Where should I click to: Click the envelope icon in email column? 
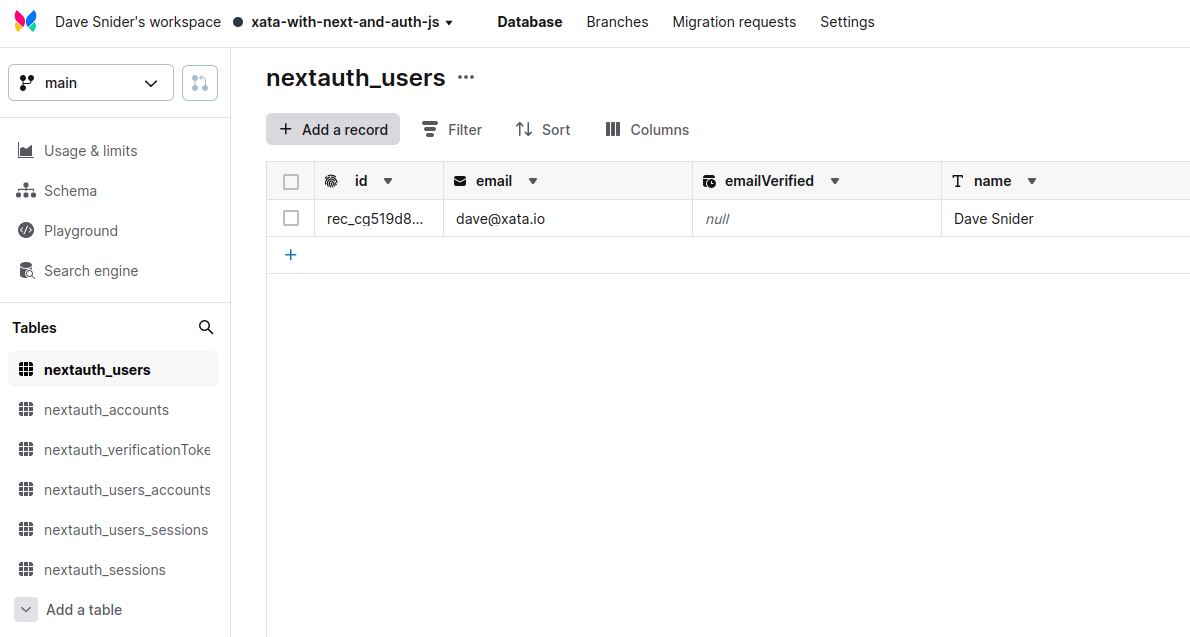coord(460,181)
